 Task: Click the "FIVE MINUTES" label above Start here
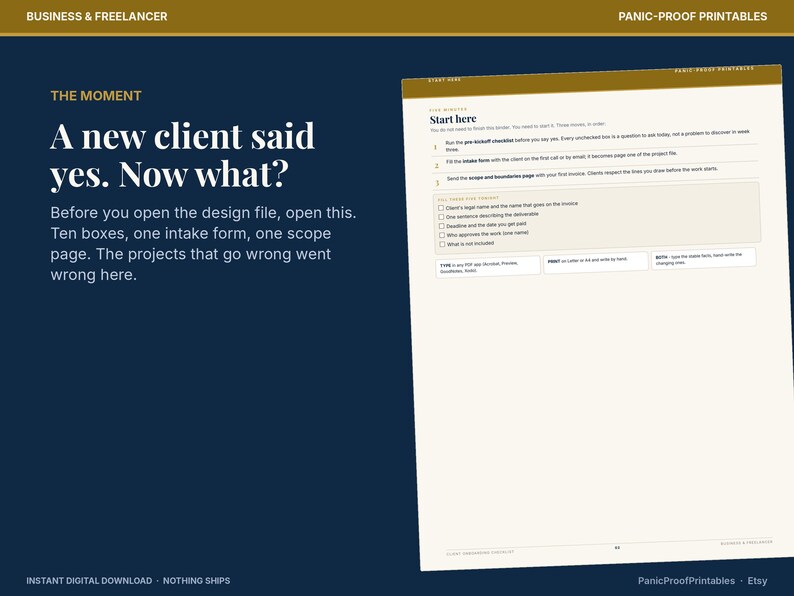click(448, 109)
